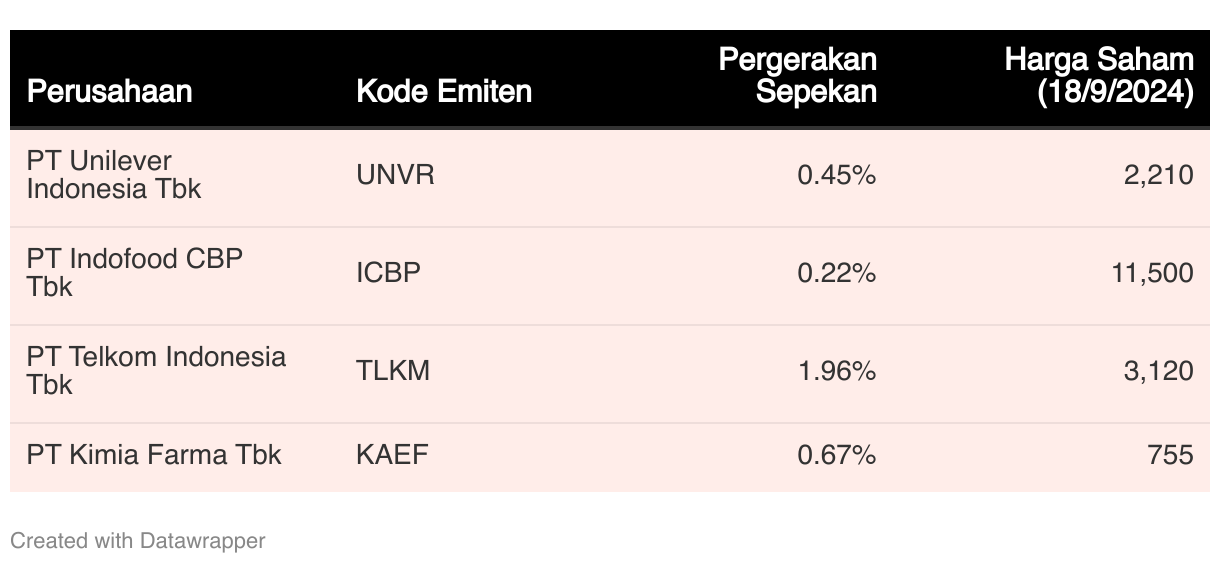Click the 3,120 share price value
Screen dimensions: 1220x564
(x=1158, y=371)
